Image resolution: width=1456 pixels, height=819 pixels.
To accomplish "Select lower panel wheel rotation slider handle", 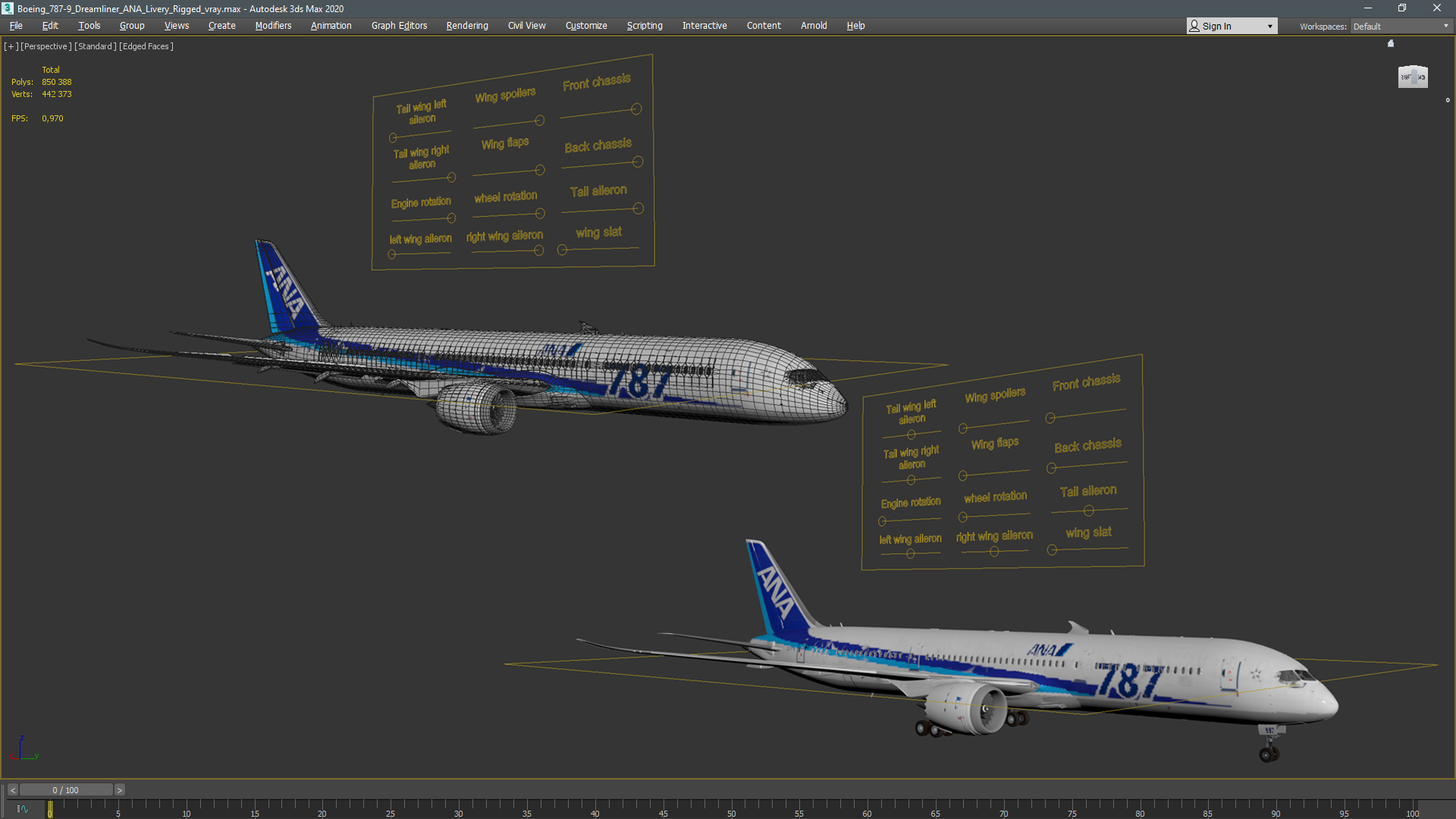I will 963,517.
